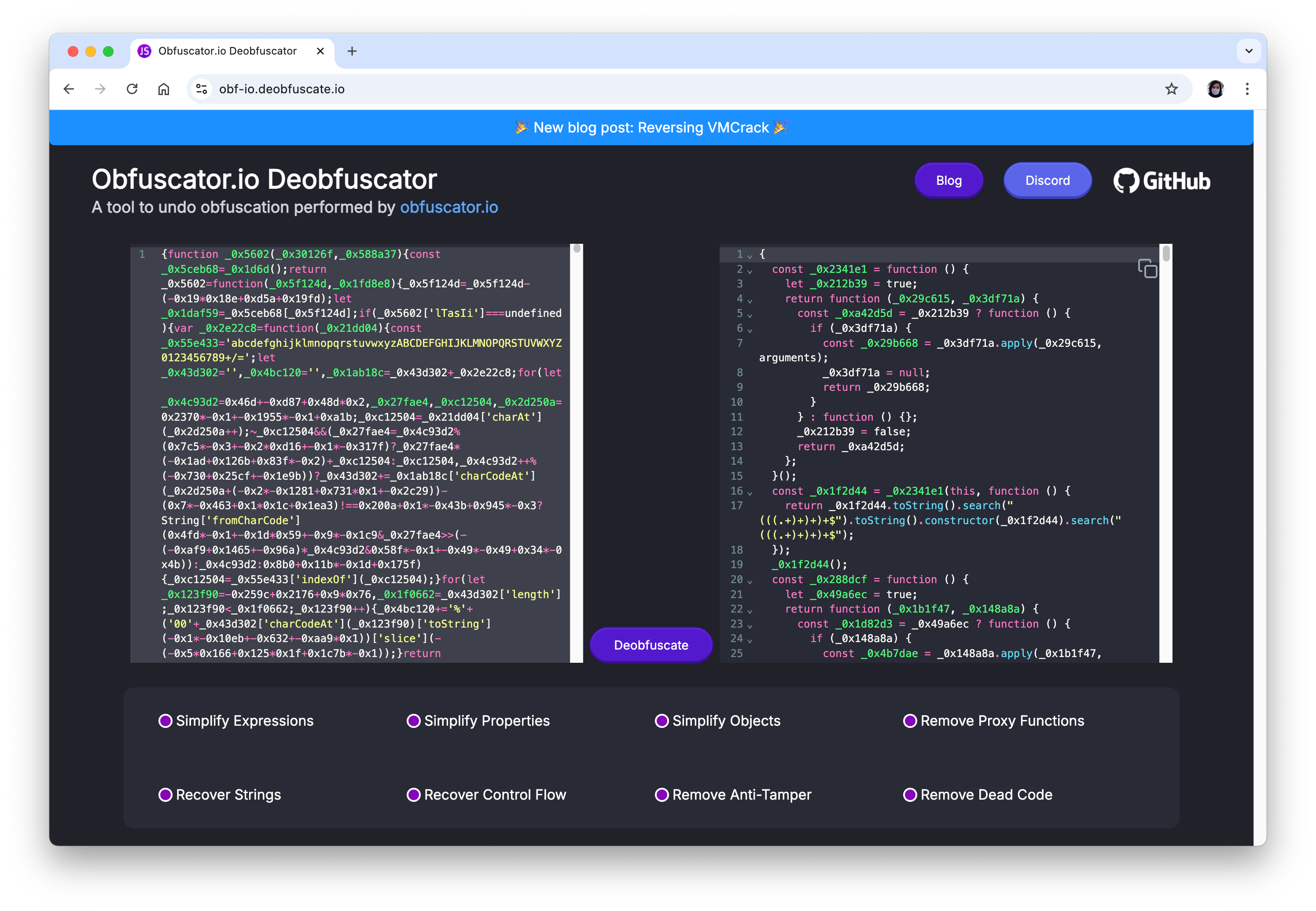Screen dimensions: 1316x911
Task: Close the Obfuscator.io Deobfuscator tab
Action: tap(320, 51)
